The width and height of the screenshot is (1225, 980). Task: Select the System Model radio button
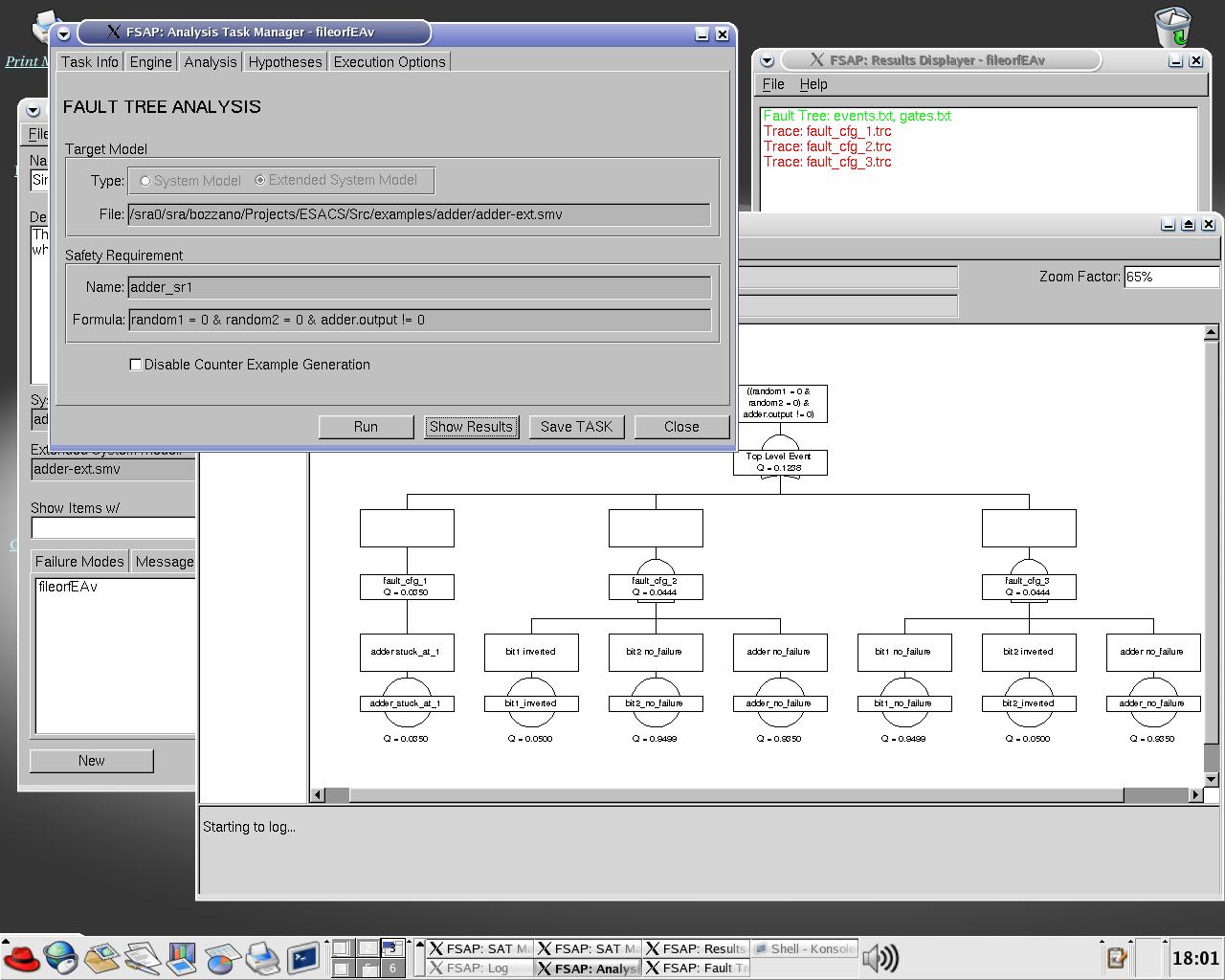coord(145,180)
